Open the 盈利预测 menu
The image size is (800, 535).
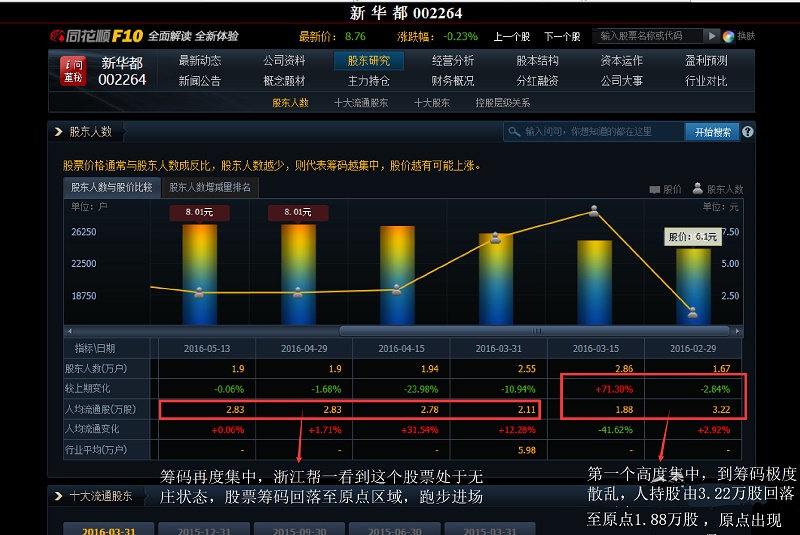(x=706, y=61)
